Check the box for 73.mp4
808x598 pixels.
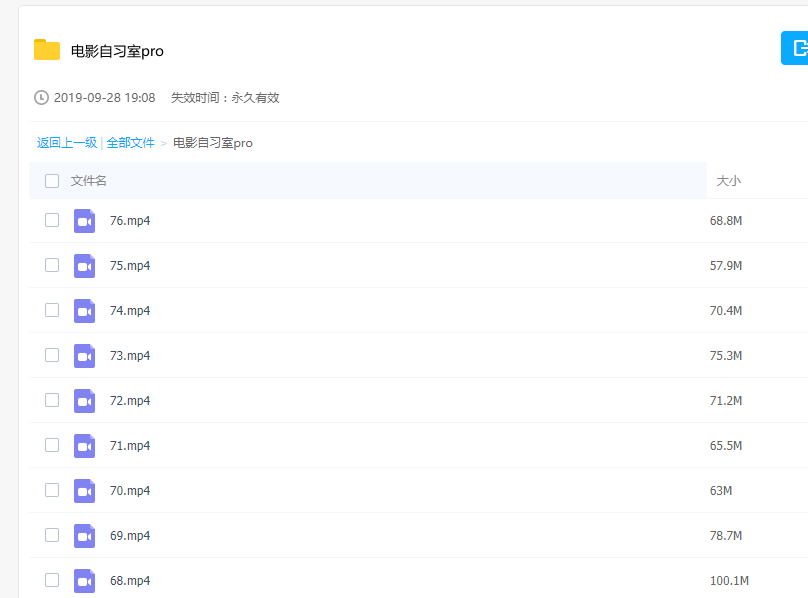pos(52,355)
